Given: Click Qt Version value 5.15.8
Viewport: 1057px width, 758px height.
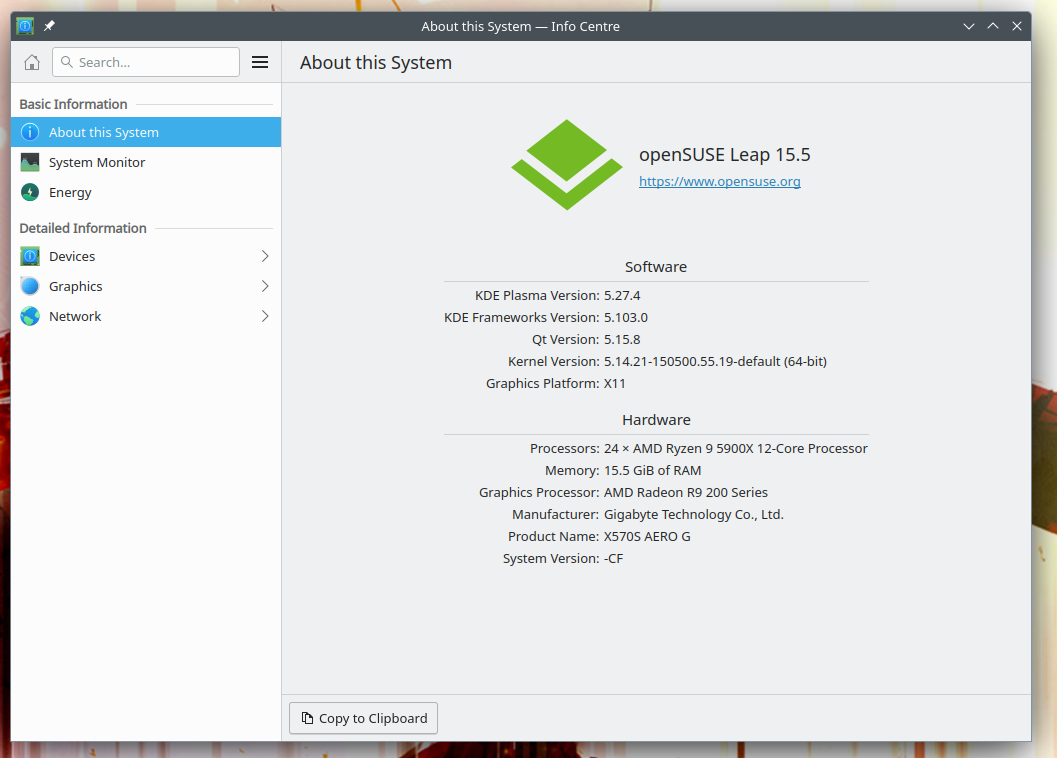Looking at the screenshot, I should tap(622, 339).
